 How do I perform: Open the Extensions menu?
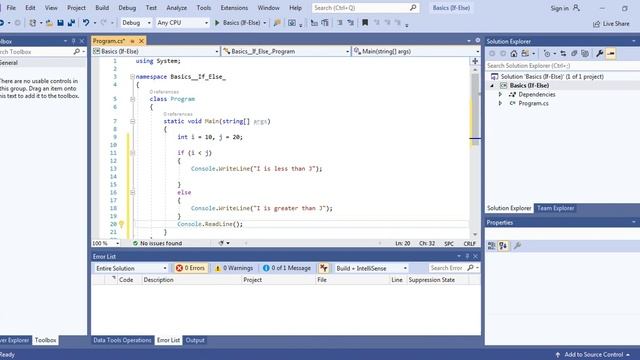pyautogui.click(x=234, y=8)
